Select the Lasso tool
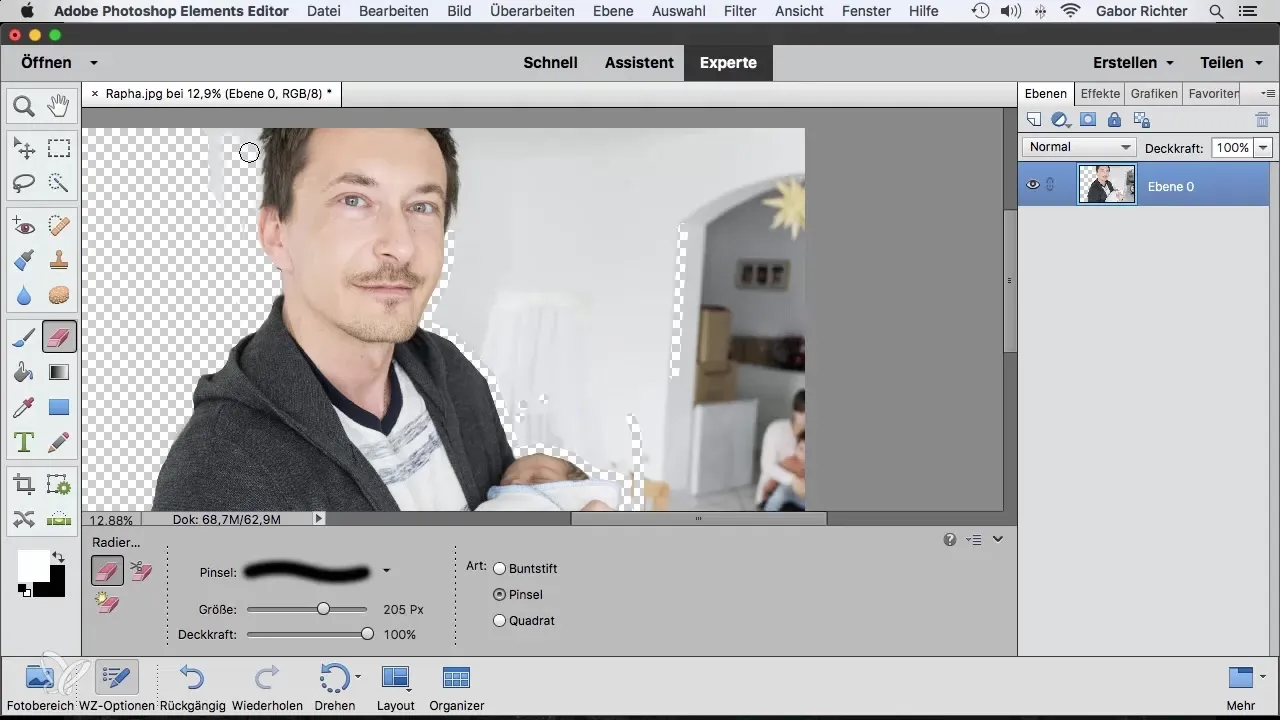 click(x=24, y=183)
